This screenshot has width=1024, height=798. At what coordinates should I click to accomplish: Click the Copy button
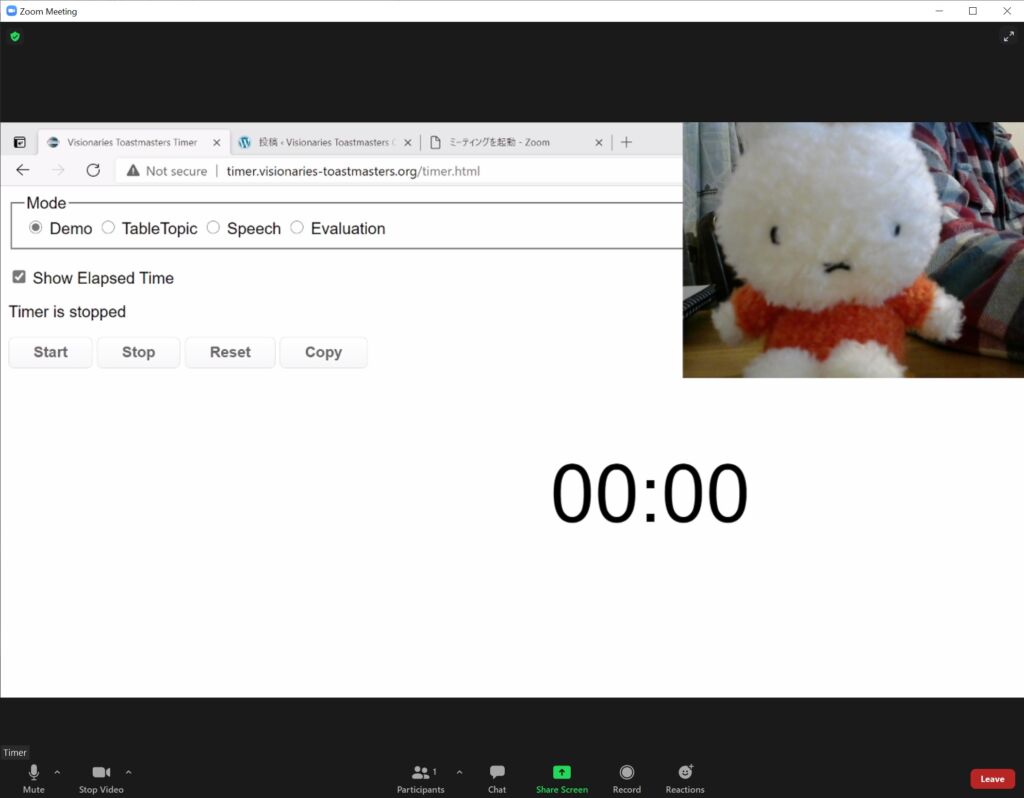323,353
